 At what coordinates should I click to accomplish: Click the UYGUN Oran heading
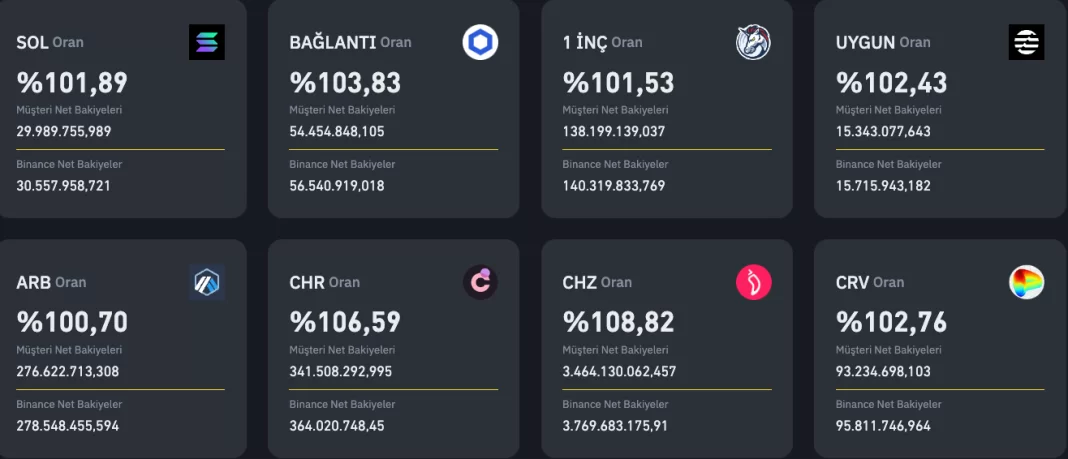(883, 42)
